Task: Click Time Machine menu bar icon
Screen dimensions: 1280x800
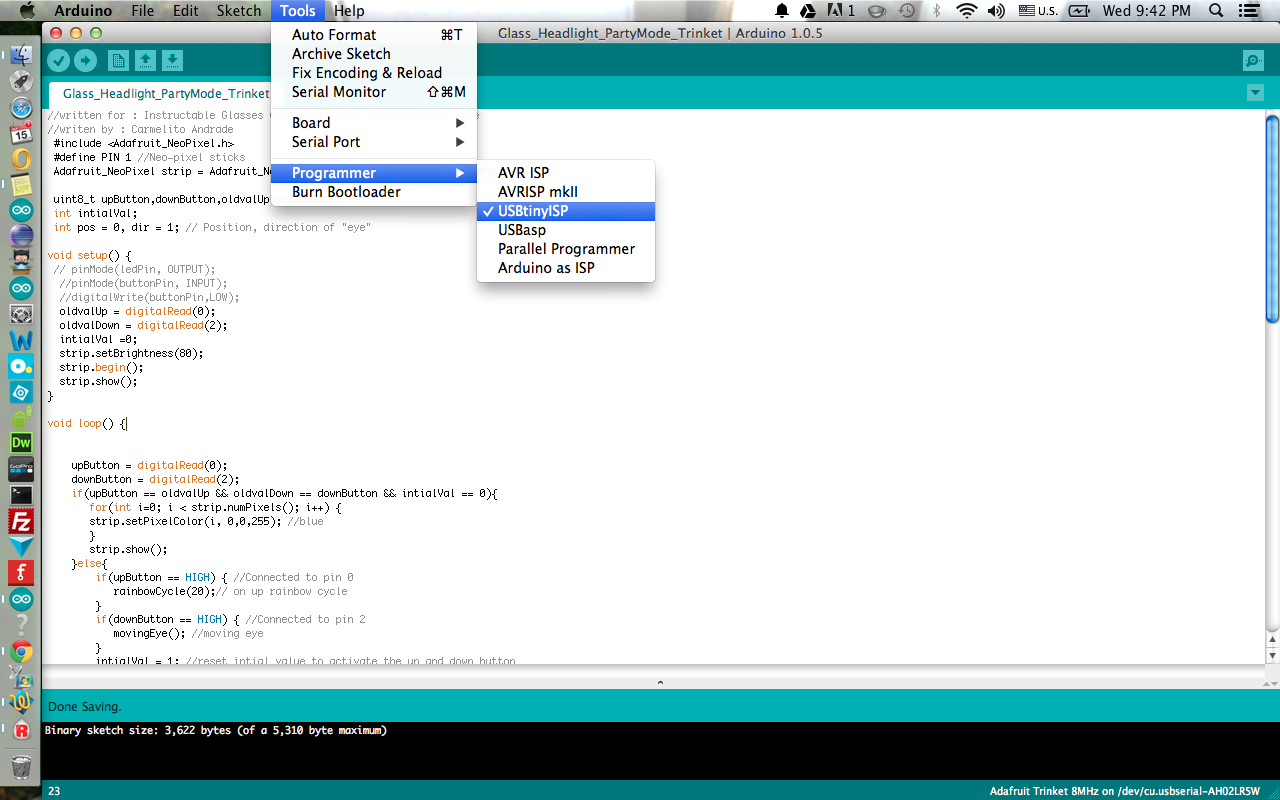Action: [x=906, y=11]
